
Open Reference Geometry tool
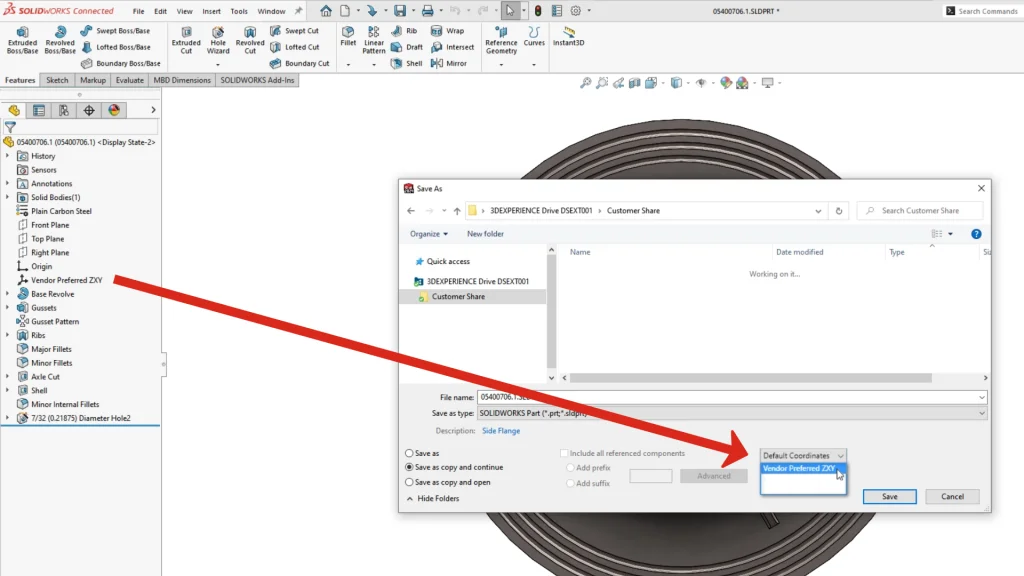click(501, 39)
